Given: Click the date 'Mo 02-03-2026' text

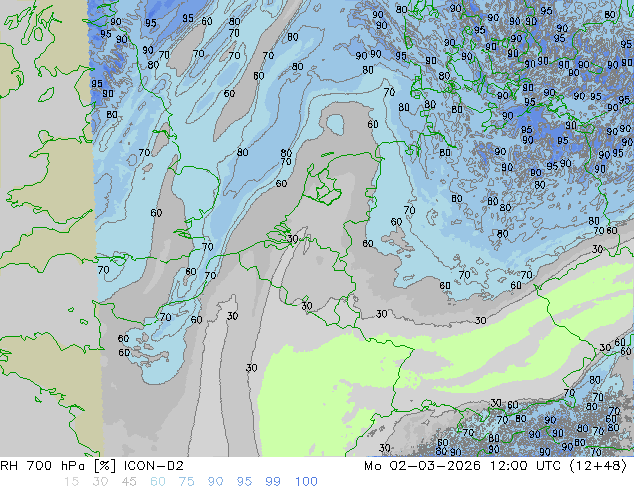Looking at the screenshot, I should coord(422,466).
